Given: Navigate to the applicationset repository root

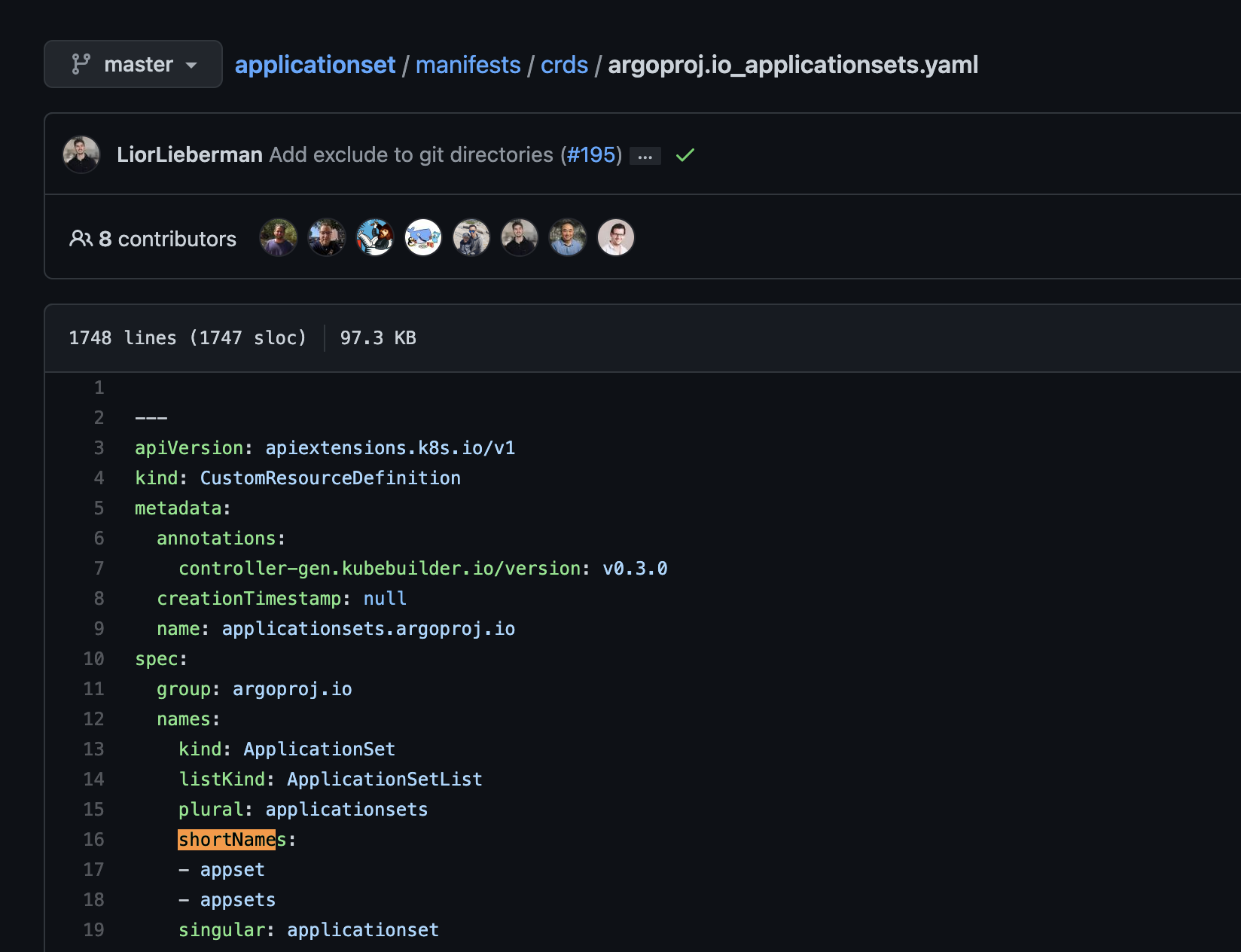Looking at the screenshot, I should [x=315, y=65].
